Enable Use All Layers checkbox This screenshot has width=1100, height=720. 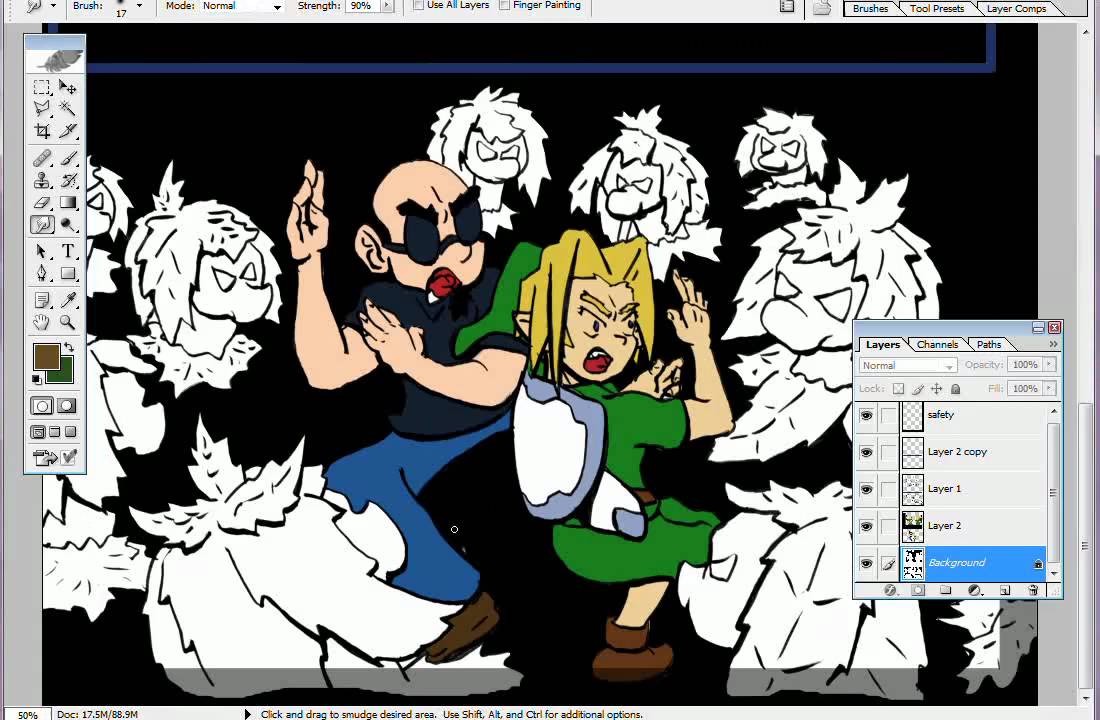tap(419, 5)
